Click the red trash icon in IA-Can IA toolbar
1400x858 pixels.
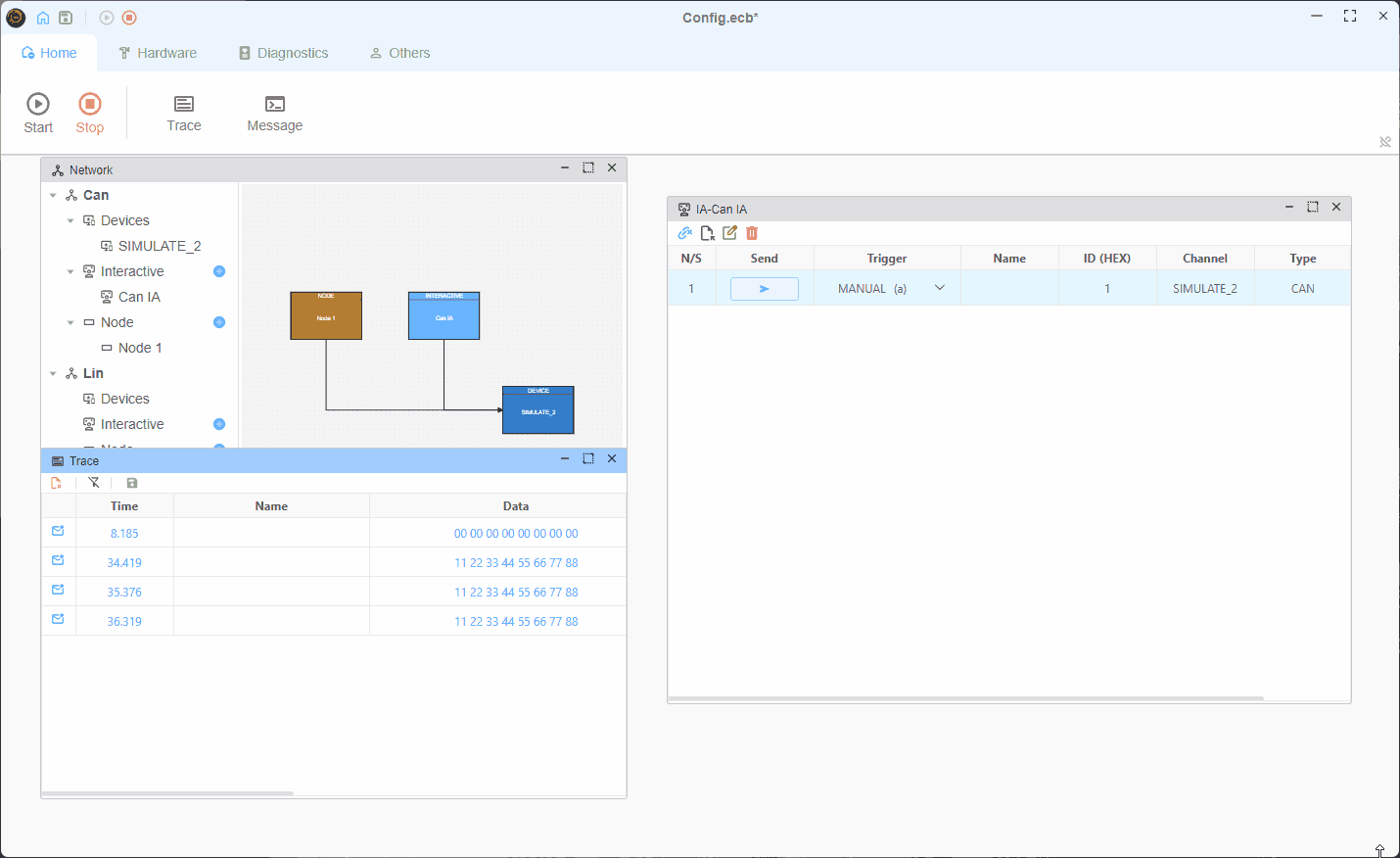[752, 233]
